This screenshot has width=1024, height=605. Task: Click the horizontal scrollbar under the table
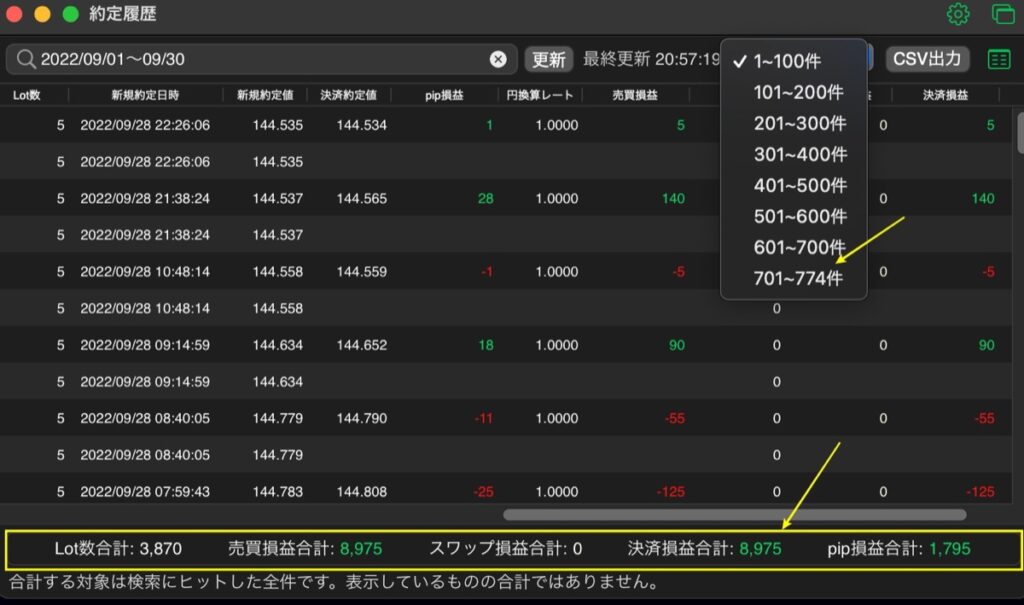(735, 515)
